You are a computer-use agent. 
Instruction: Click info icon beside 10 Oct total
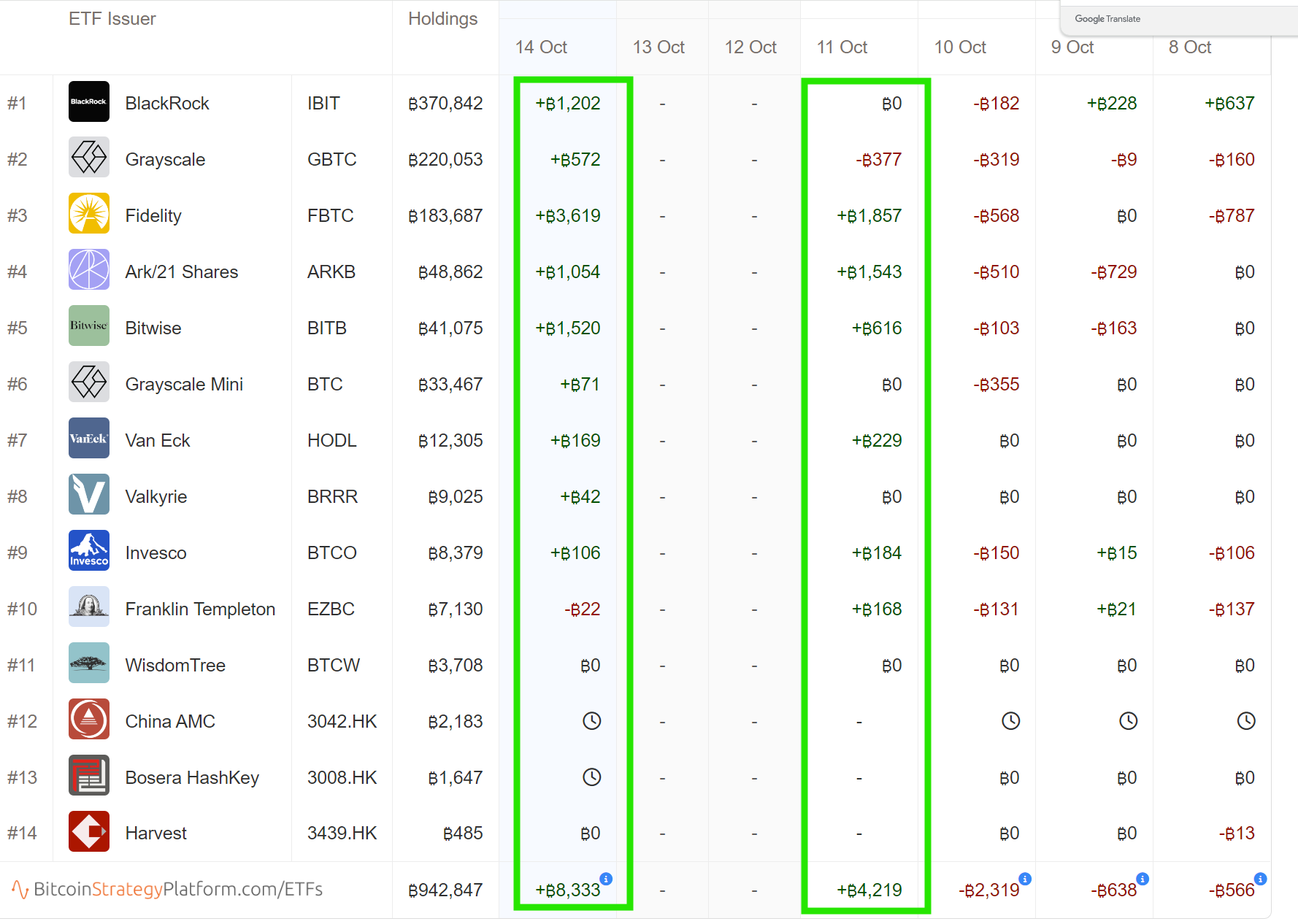click(x=1025, y=879)
